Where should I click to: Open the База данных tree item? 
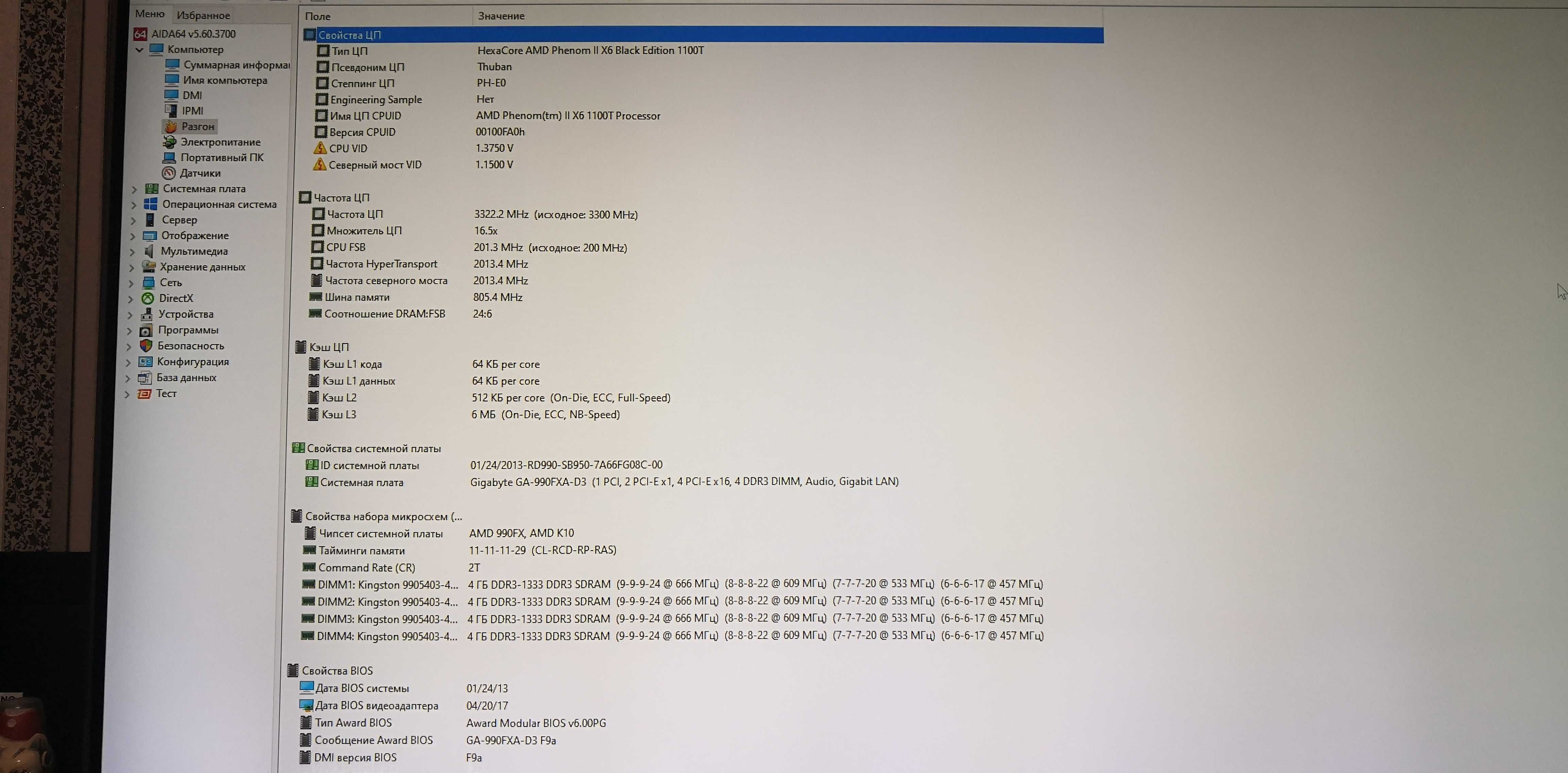(186, 377)
